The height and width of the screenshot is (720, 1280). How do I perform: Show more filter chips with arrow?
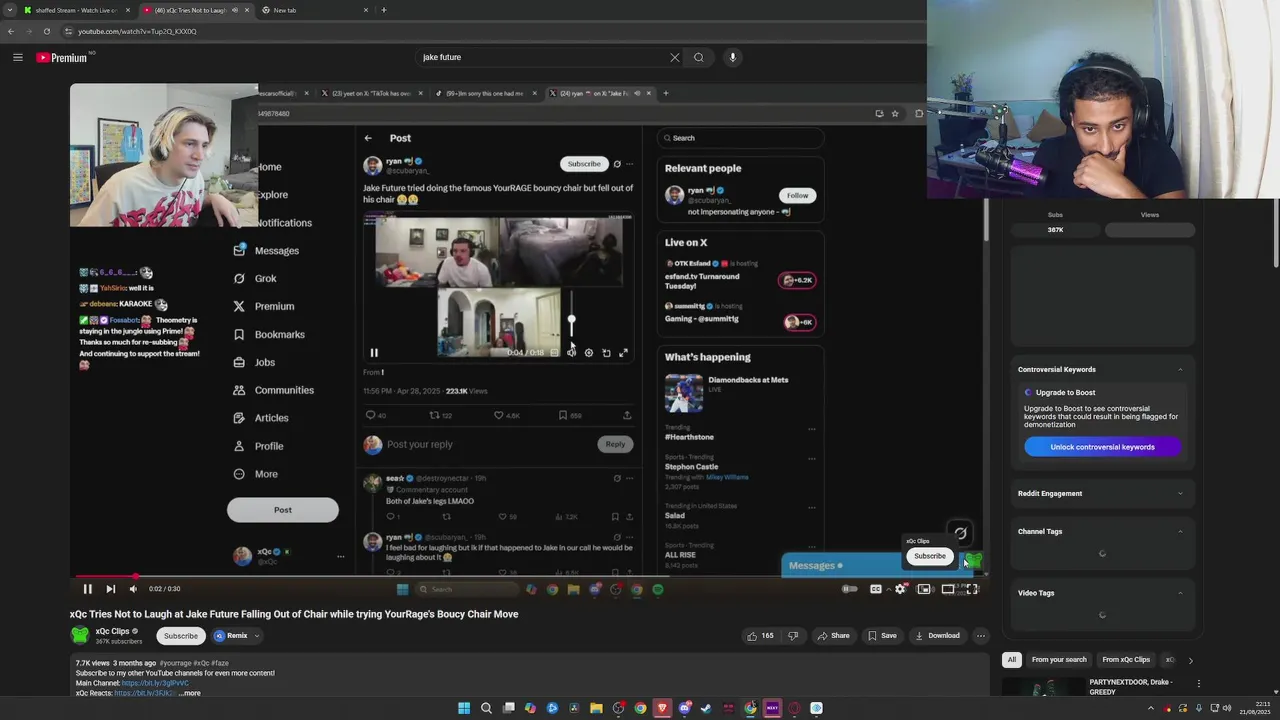1190,660
